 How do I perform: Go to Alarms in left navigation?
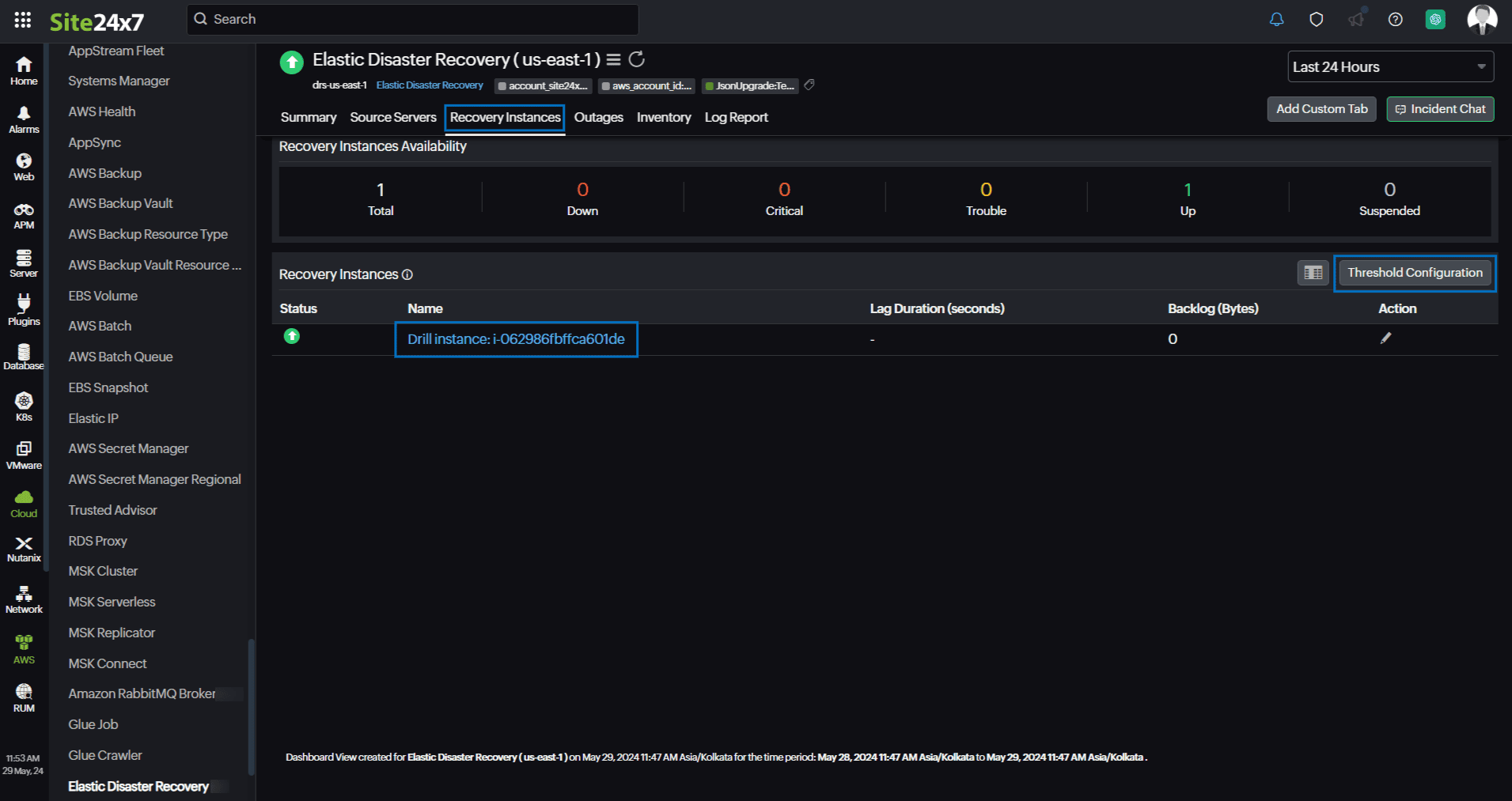(x=24, y=119)
